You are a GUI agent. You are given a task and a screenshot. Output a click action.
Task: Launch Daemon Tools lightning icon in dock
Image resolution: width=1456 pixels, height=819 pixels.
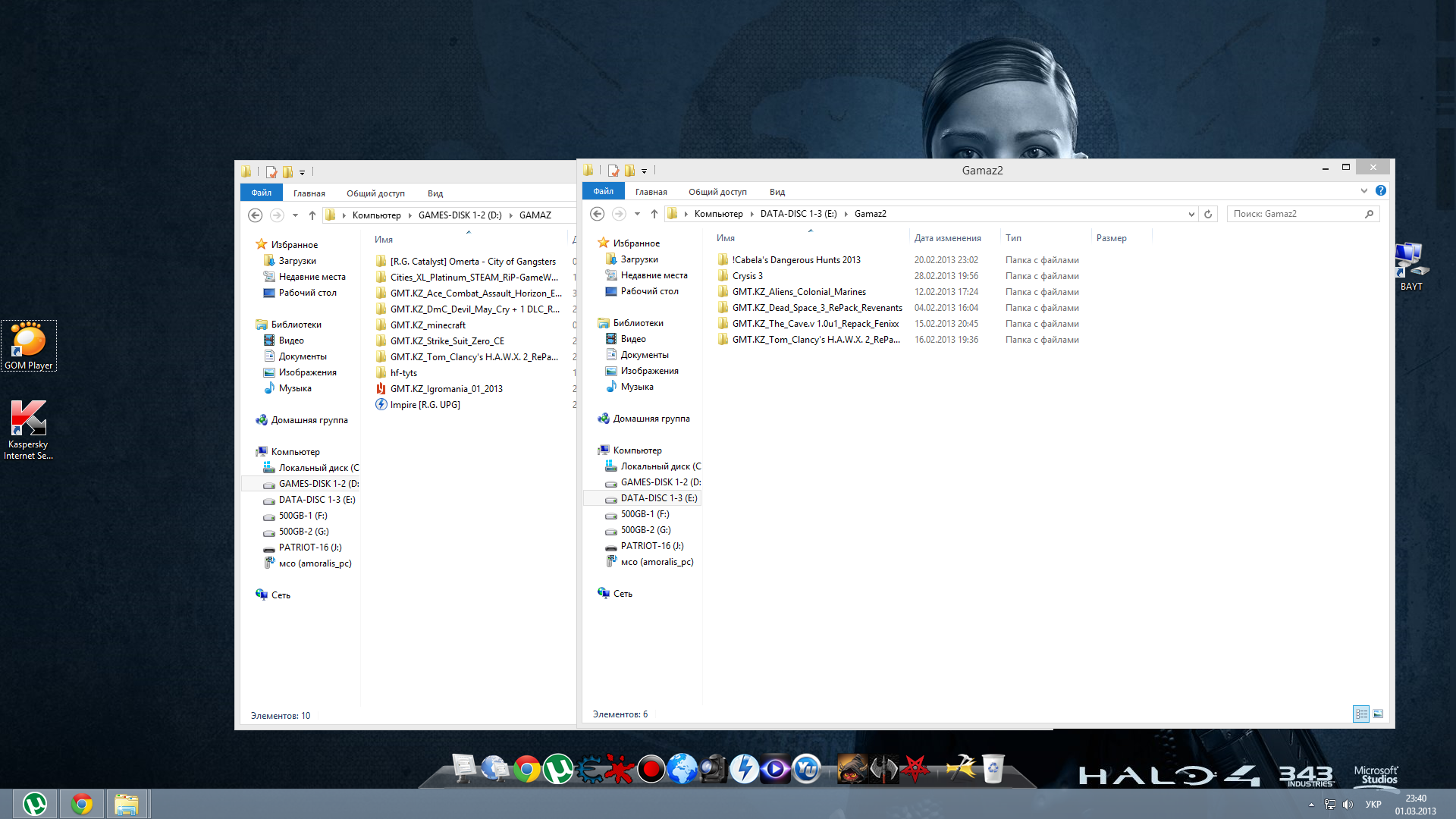tap(744, 769)
